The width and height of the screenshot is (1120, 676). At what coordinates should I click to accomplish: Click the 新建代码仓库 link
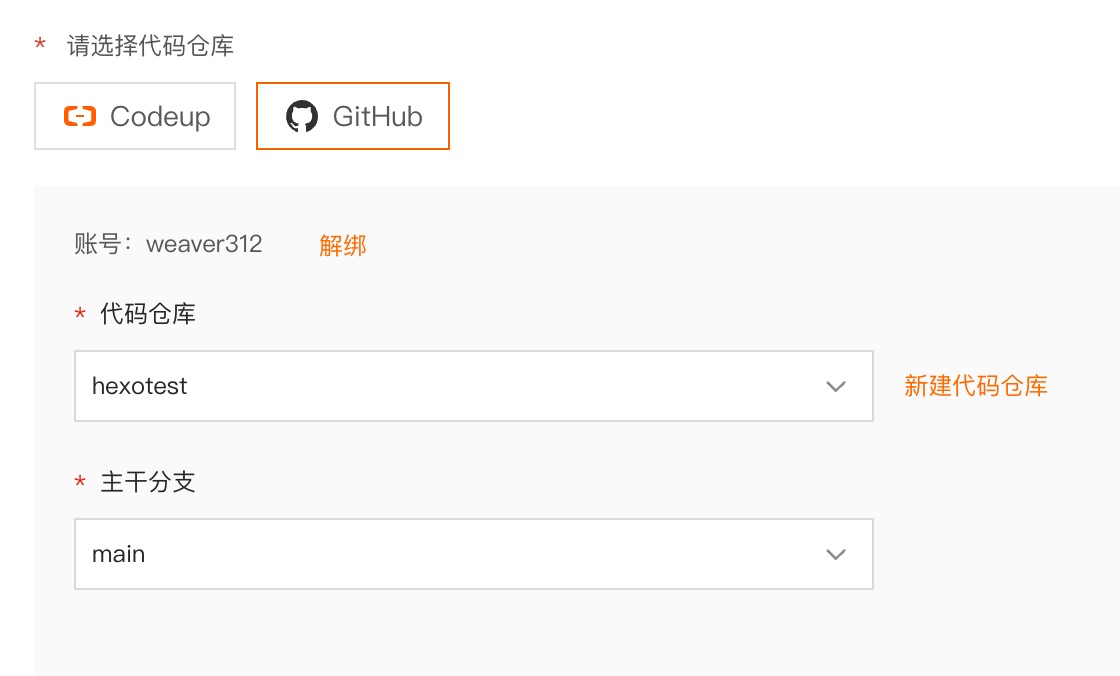tap(975, 386)
